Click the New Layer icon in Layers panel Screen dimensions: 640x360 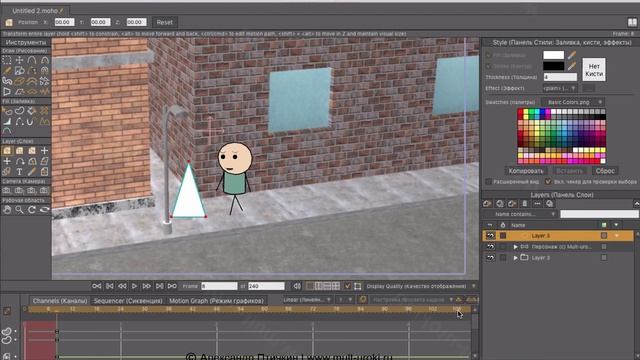click(x=487, y=203)
